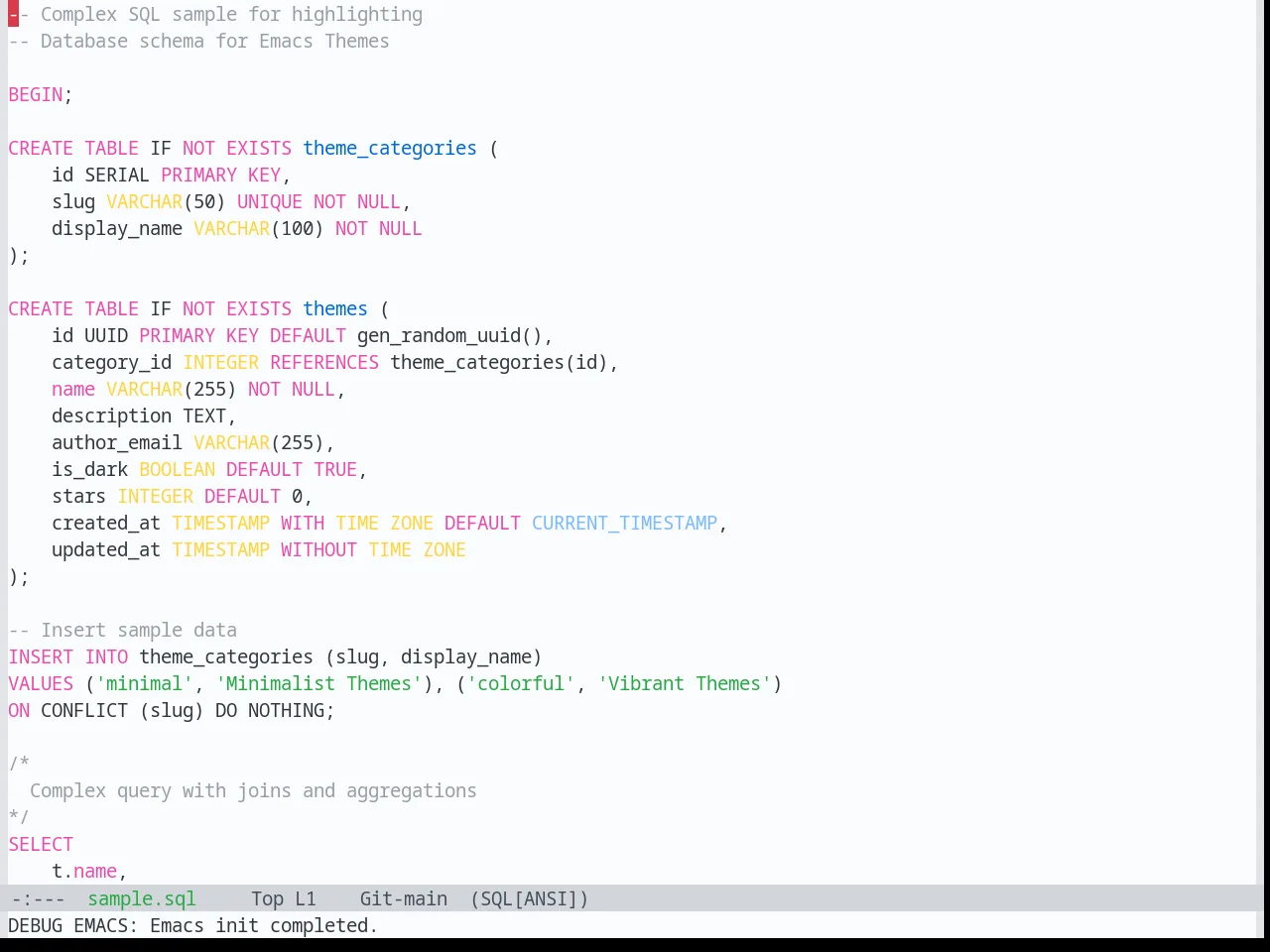Click the author_email column name
The image size is (1270, 952).
pos(117,442)
